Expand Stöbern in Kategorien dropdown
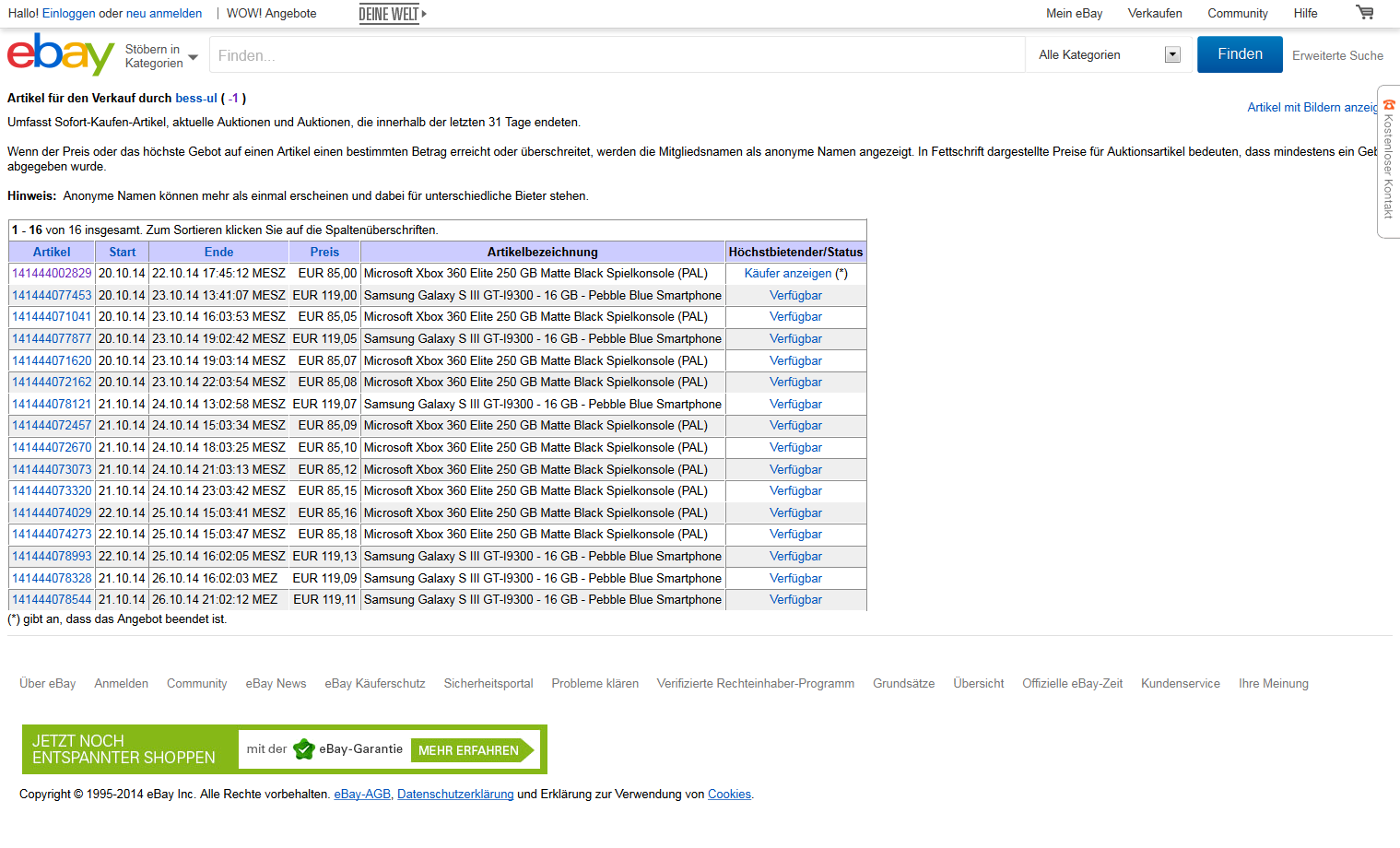This screenshot has height=848, width=1400. tap(161, 56)
